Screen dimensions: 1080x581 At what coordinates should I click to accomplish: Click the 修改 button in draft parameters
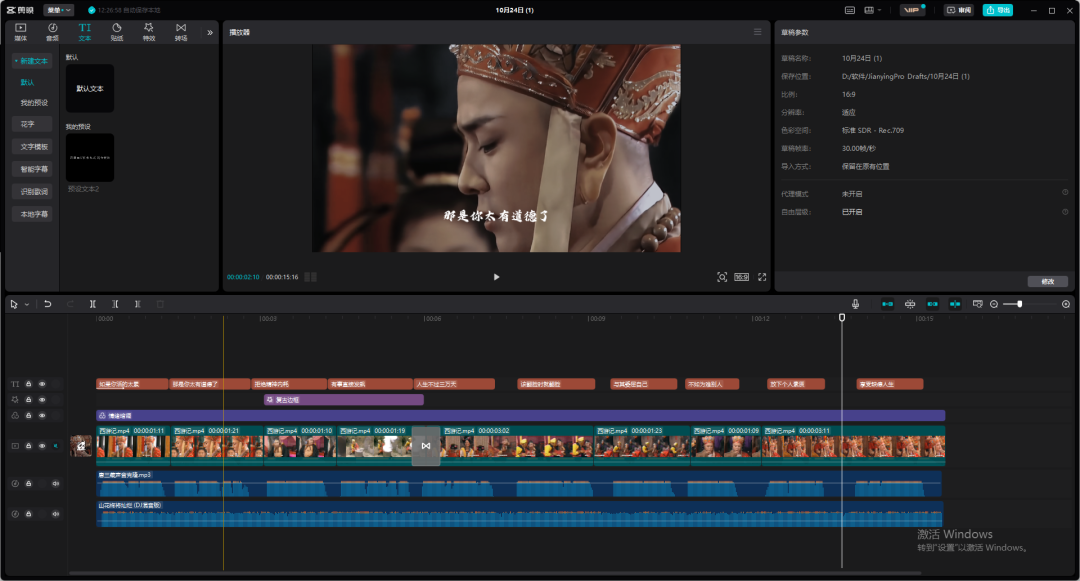point(1047,281)
